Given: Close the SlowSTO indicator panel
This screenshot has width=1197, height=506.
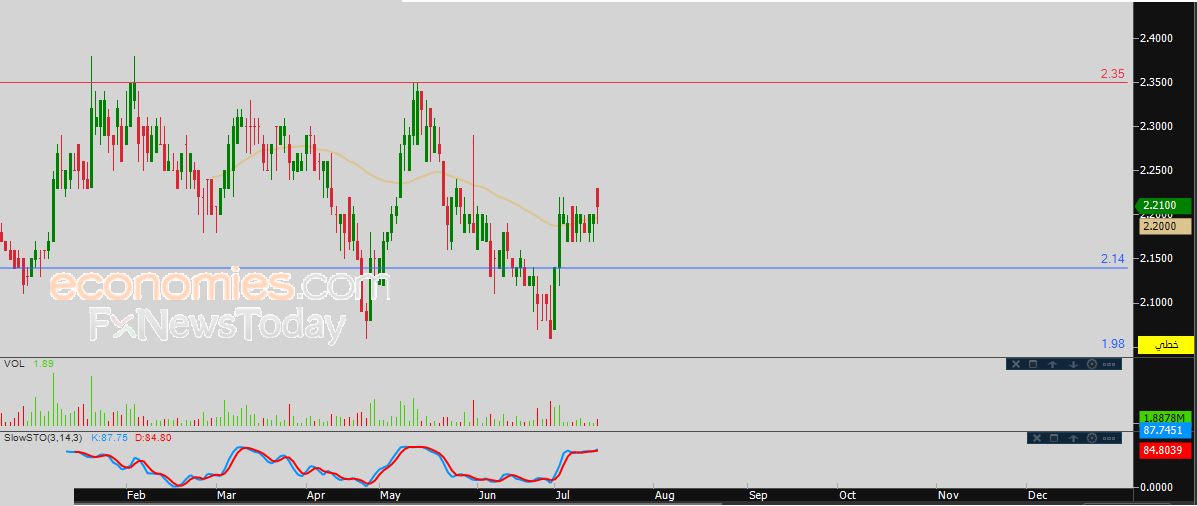Looking at the screenshot, I should pos(1037,438).
